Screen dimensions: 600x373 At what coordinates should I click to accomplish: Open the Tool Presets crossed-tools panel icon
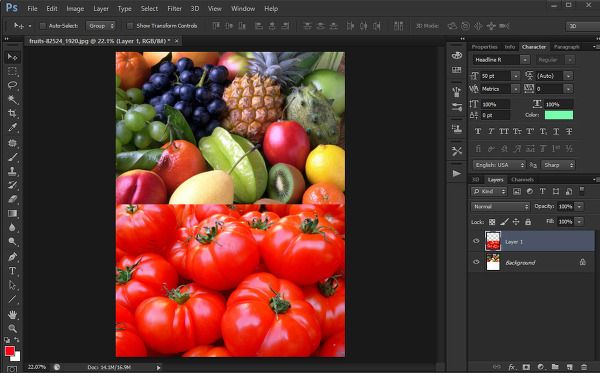coord(457,151)
